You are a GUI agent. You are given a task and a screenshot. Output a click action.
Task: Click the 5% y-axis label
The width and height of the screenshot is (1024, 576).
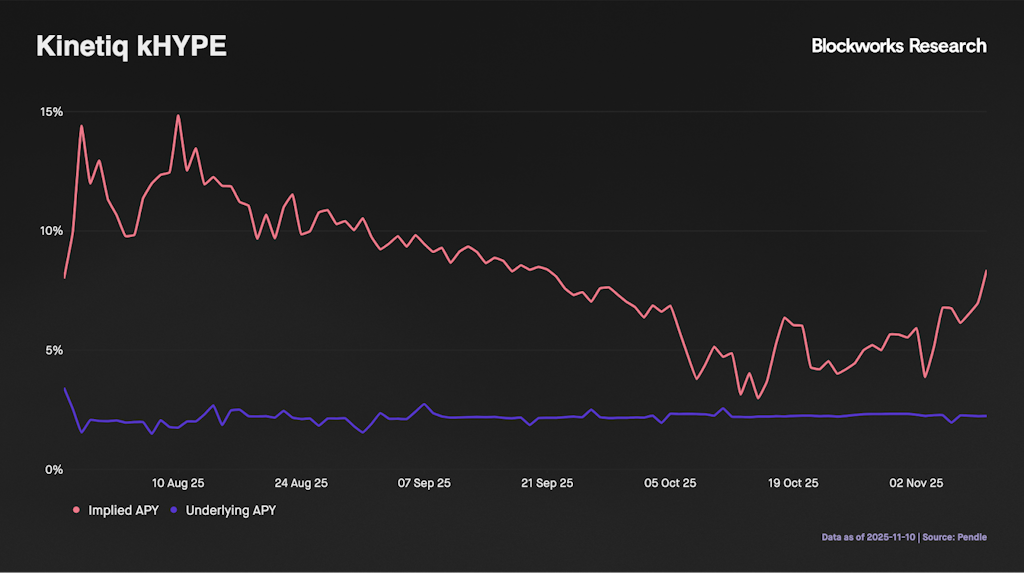click(54, 350)
